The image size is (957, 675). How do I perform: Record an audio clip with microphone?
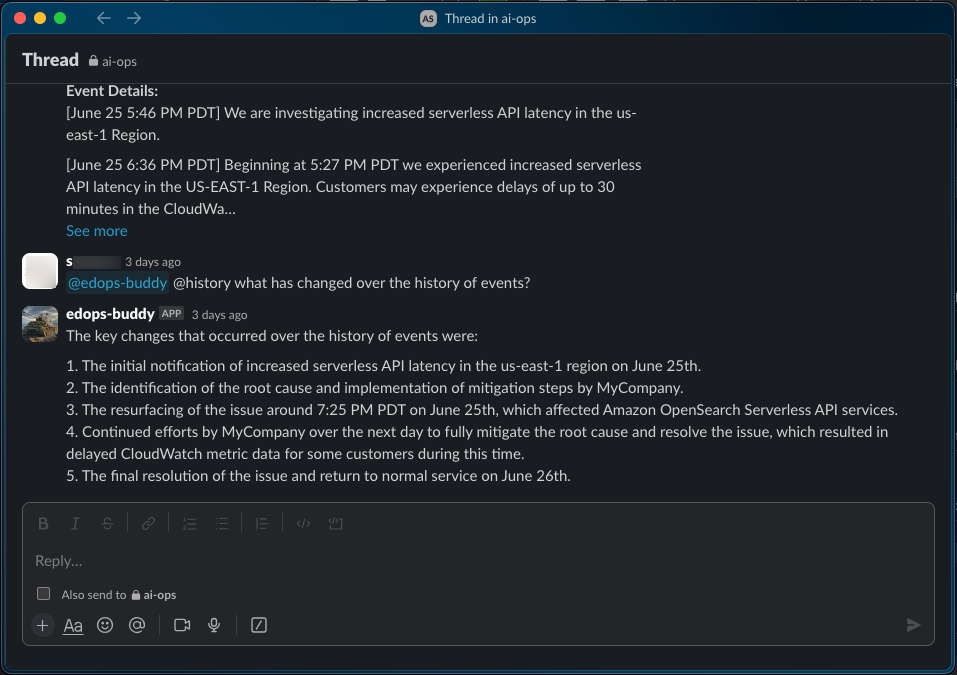pyautogui.click(x=214, y=626)
